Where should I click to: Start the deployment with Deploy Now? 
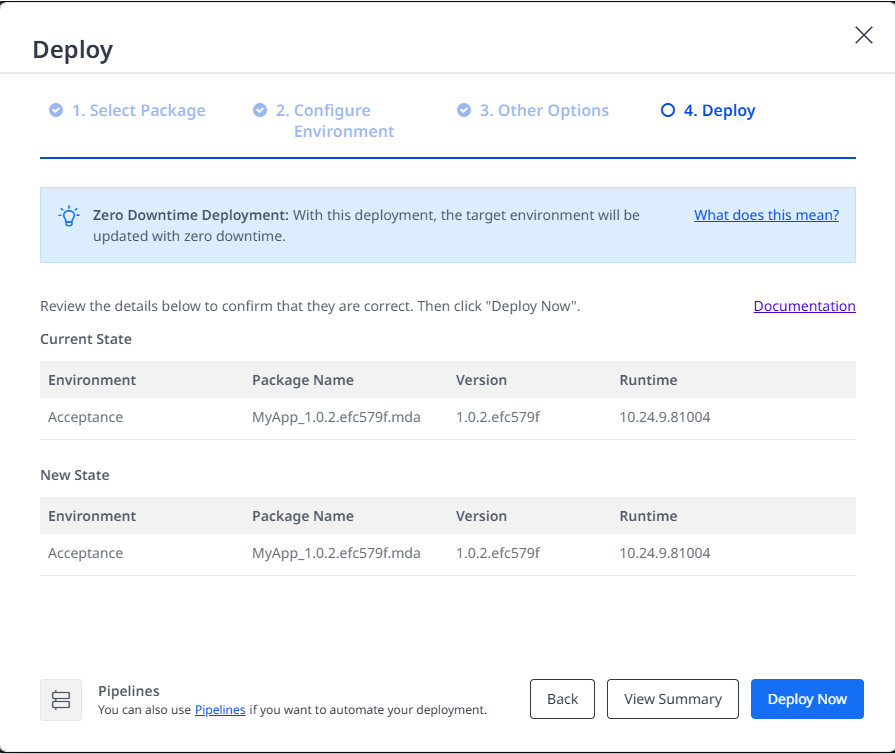click(x=807, y=699)
